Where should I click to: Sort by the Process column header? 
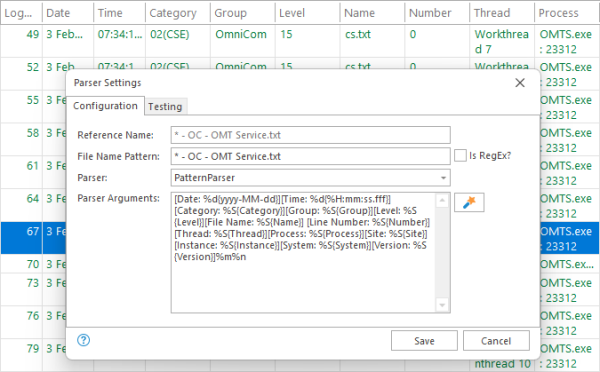coord(567,13)
